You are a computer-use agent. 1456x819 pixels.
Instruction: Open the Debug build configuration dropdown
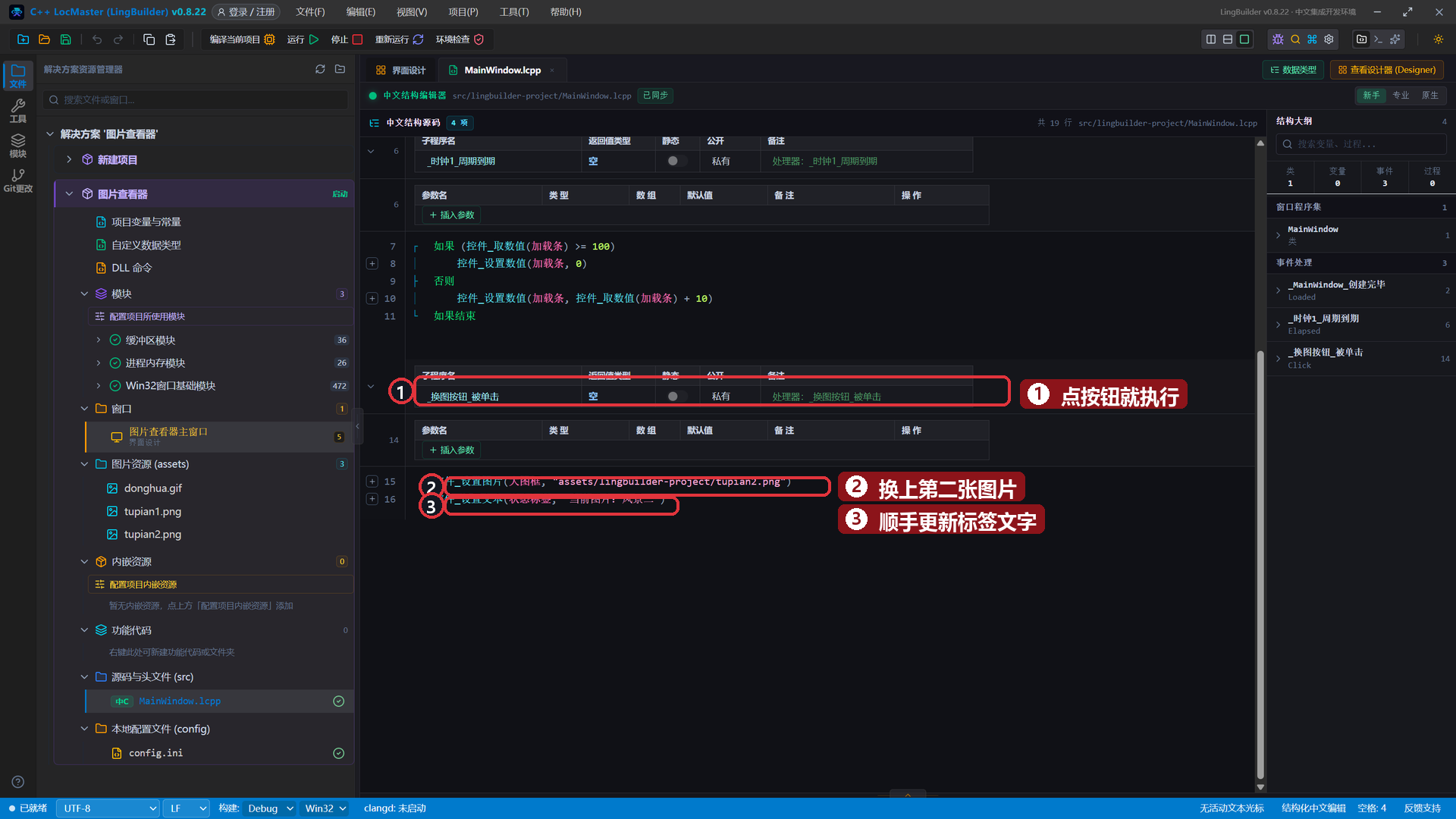[270, 808]
